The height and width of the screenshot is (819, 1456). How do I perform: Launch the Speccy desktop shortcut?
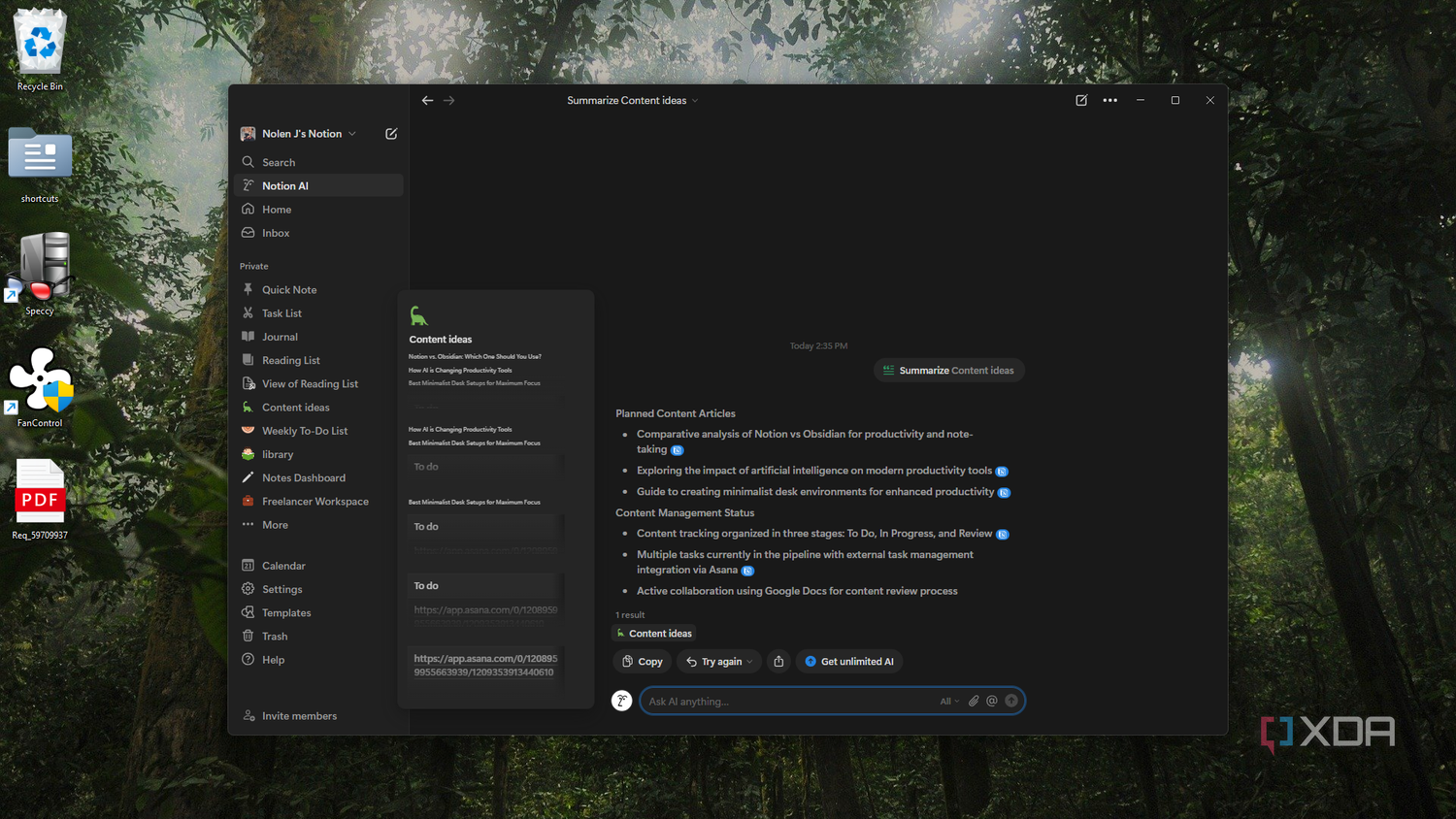tap(40, 274)
